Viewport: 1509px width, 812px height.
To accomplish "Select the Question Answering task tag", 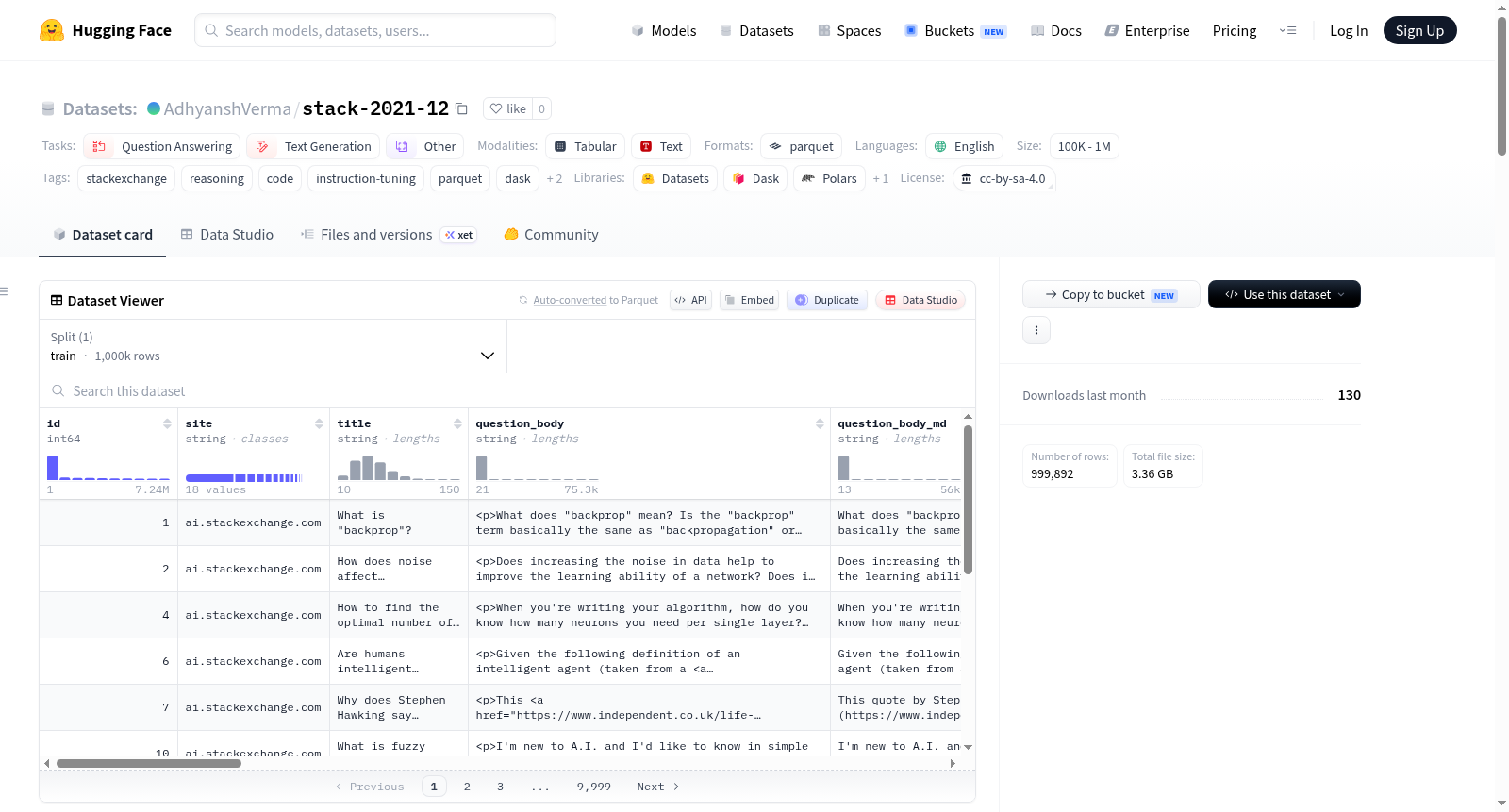I will [162, 146].
